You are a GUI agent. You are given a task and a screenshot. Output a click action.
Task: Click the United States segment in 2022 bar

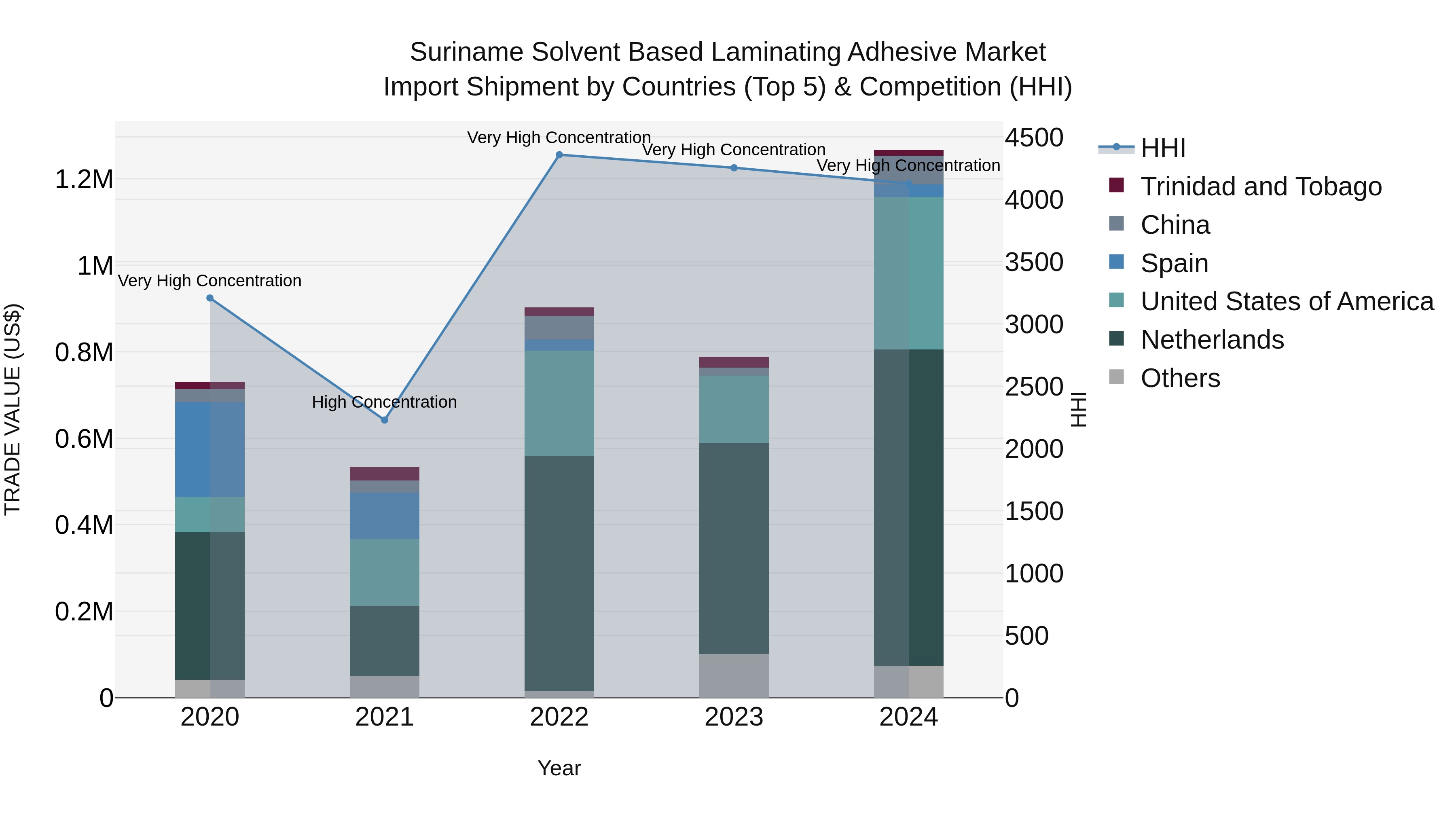[x=559, y=403]
